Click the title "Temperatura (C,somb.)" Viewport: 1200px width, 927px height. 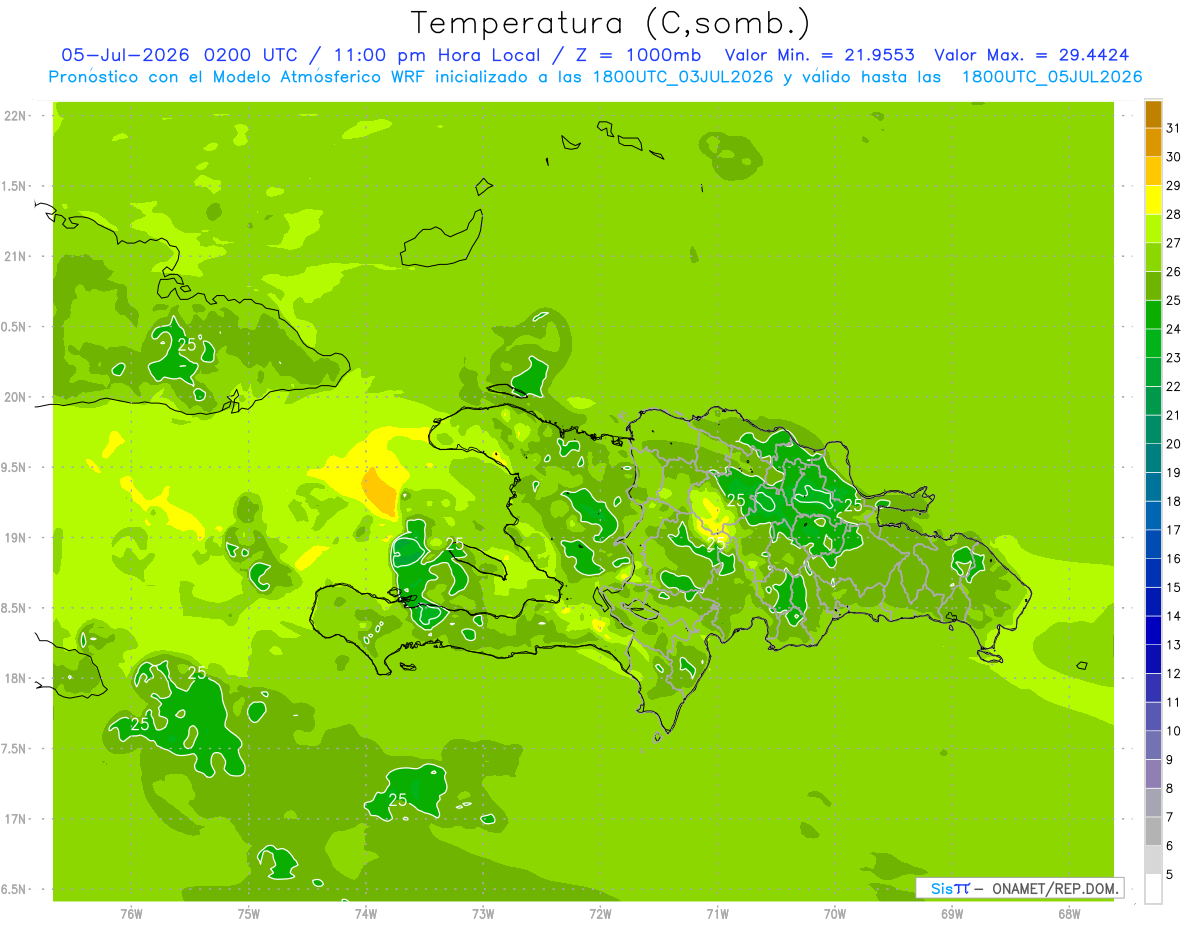pyautogui.click(x=611, y=23)
